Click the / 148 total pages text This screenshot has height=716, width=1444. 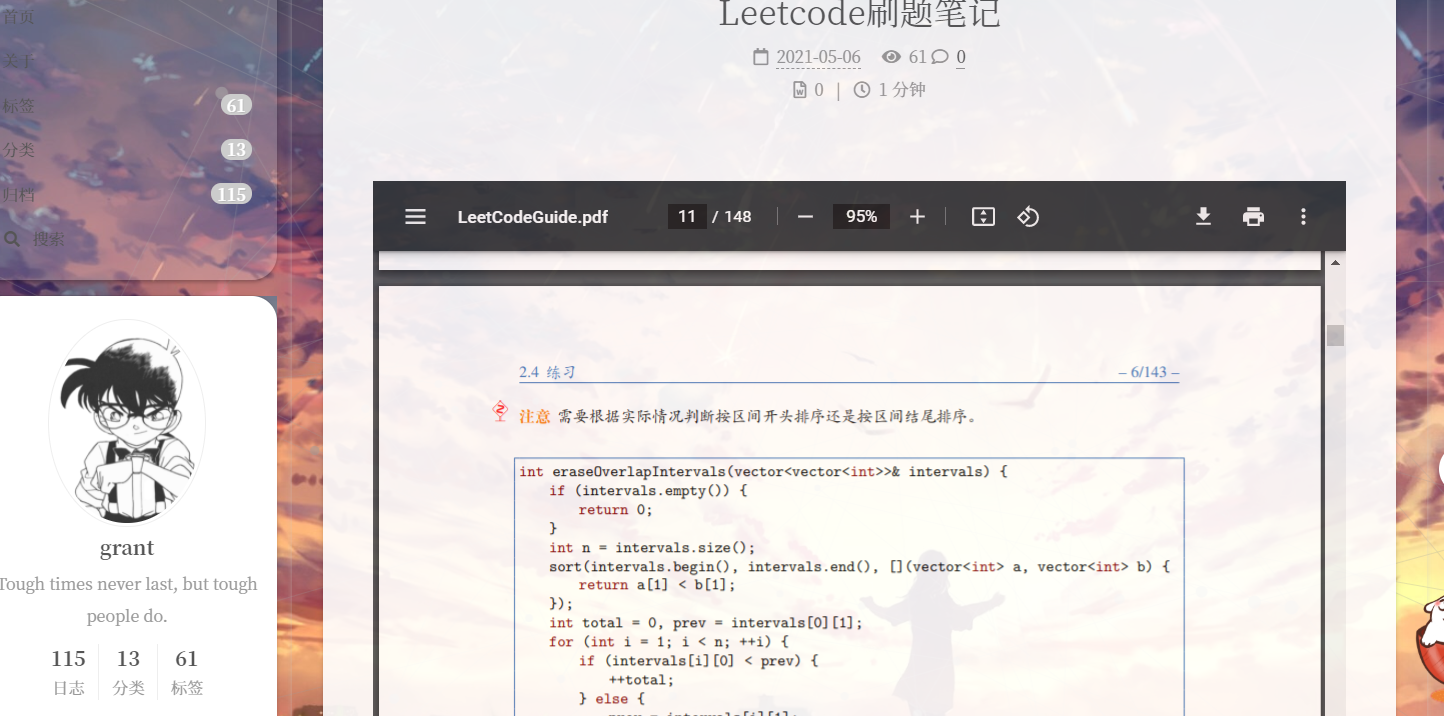732,217
